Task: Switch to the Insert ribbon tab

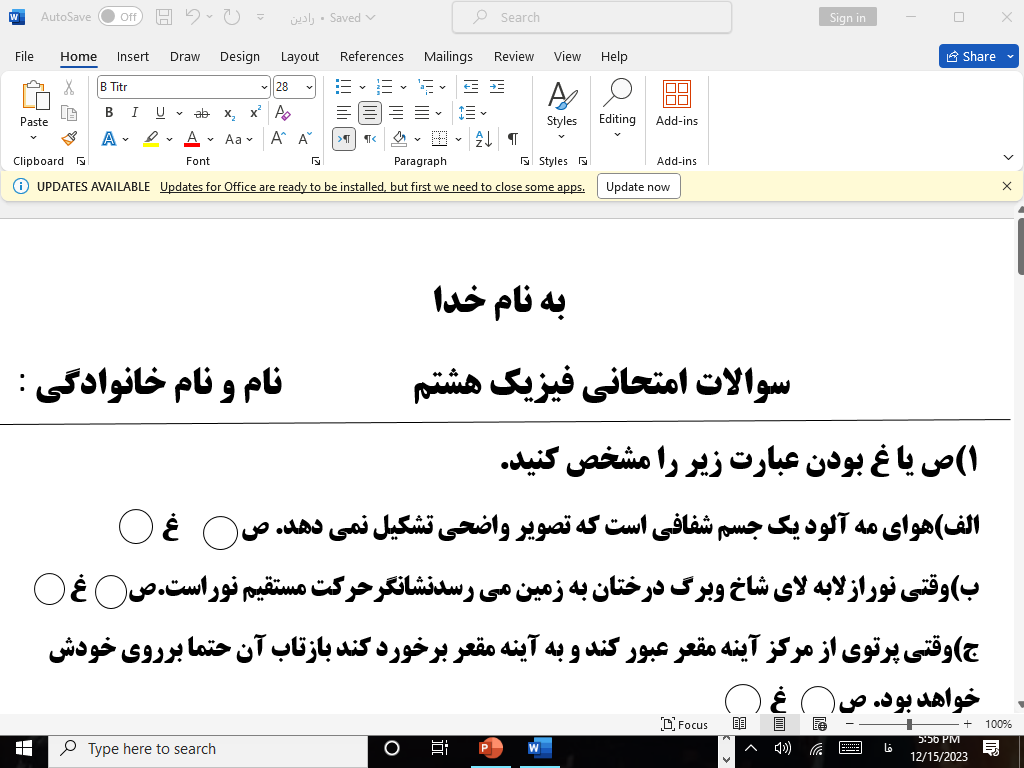Action: click(x=133, y=57)
